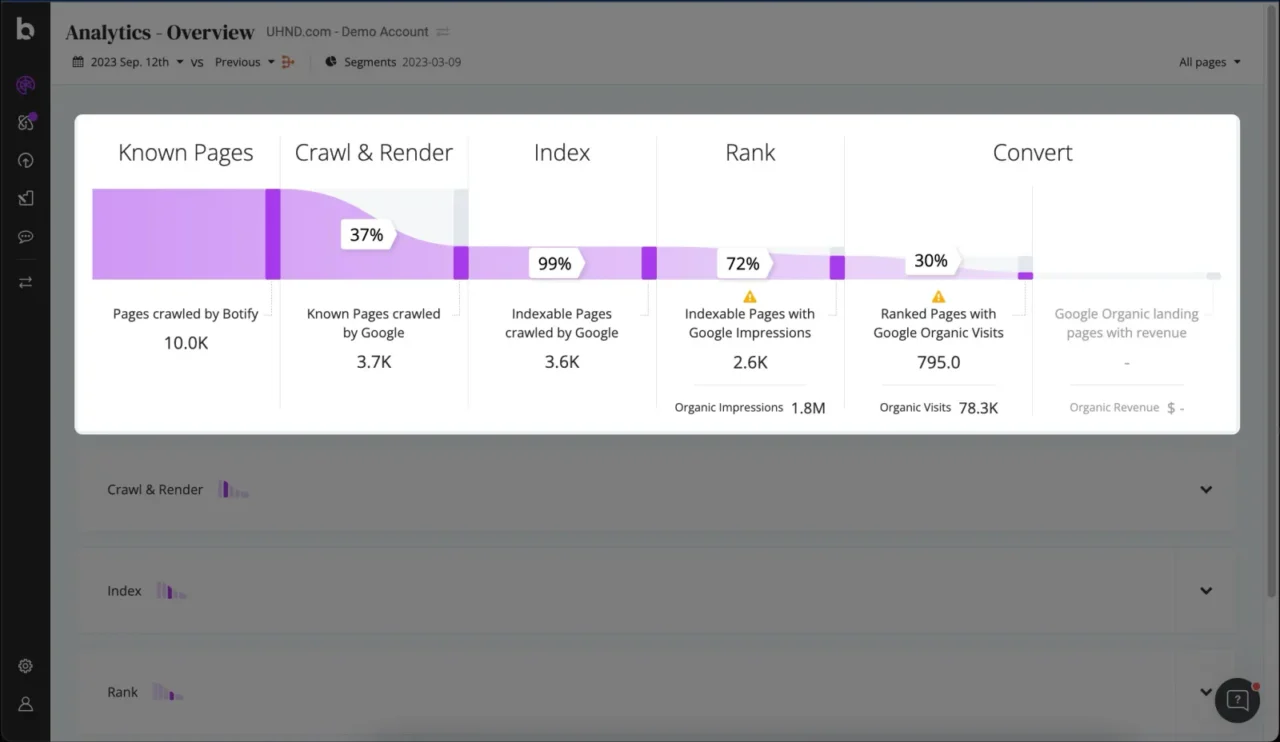Image resolution: width=1280 pixels, height=742 pixels.
Task: Click Google Organic landing pages with revenue
Action: 1127,323
